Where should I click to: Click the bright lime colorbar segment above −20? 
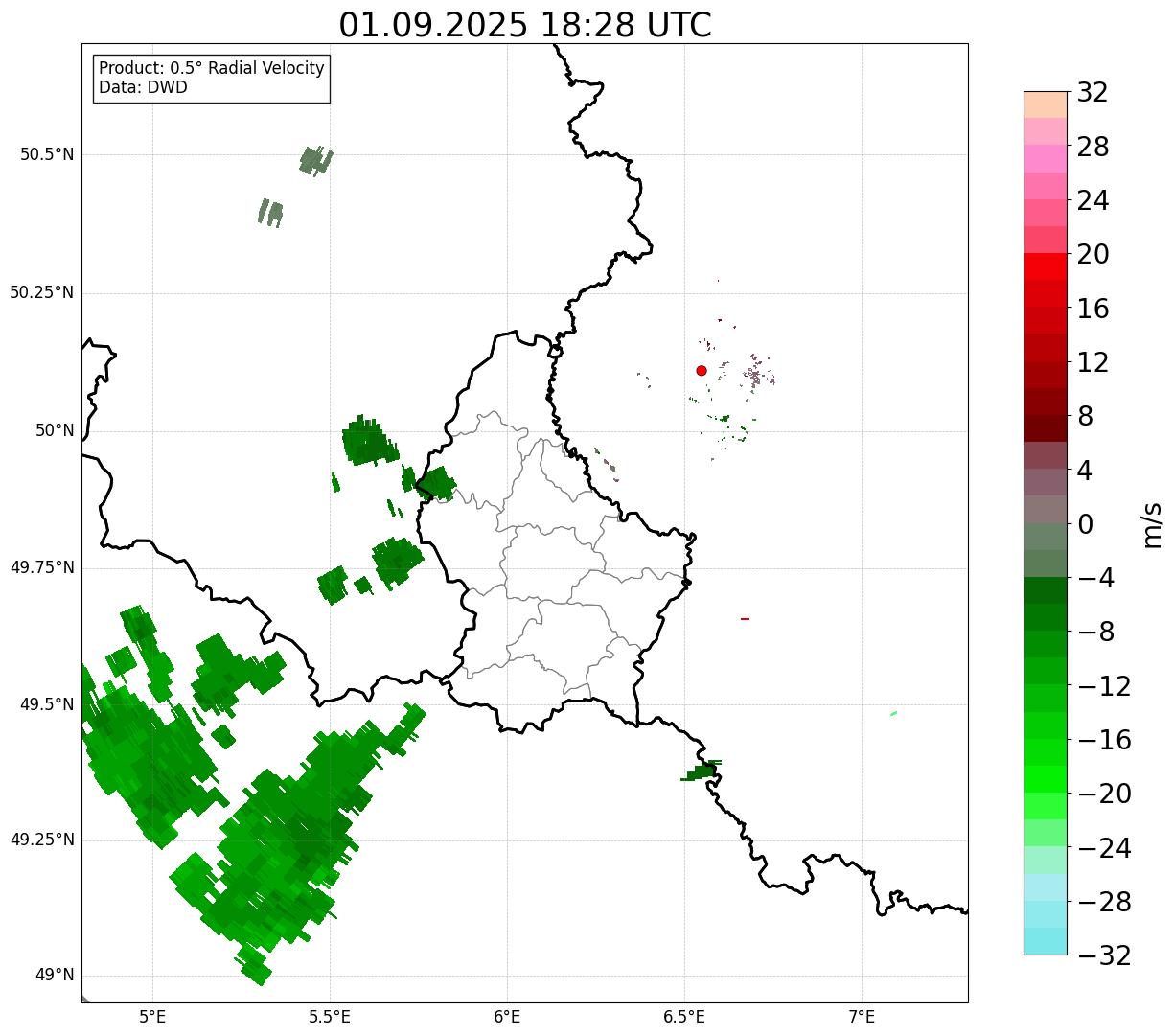(x=1046, y=779)
